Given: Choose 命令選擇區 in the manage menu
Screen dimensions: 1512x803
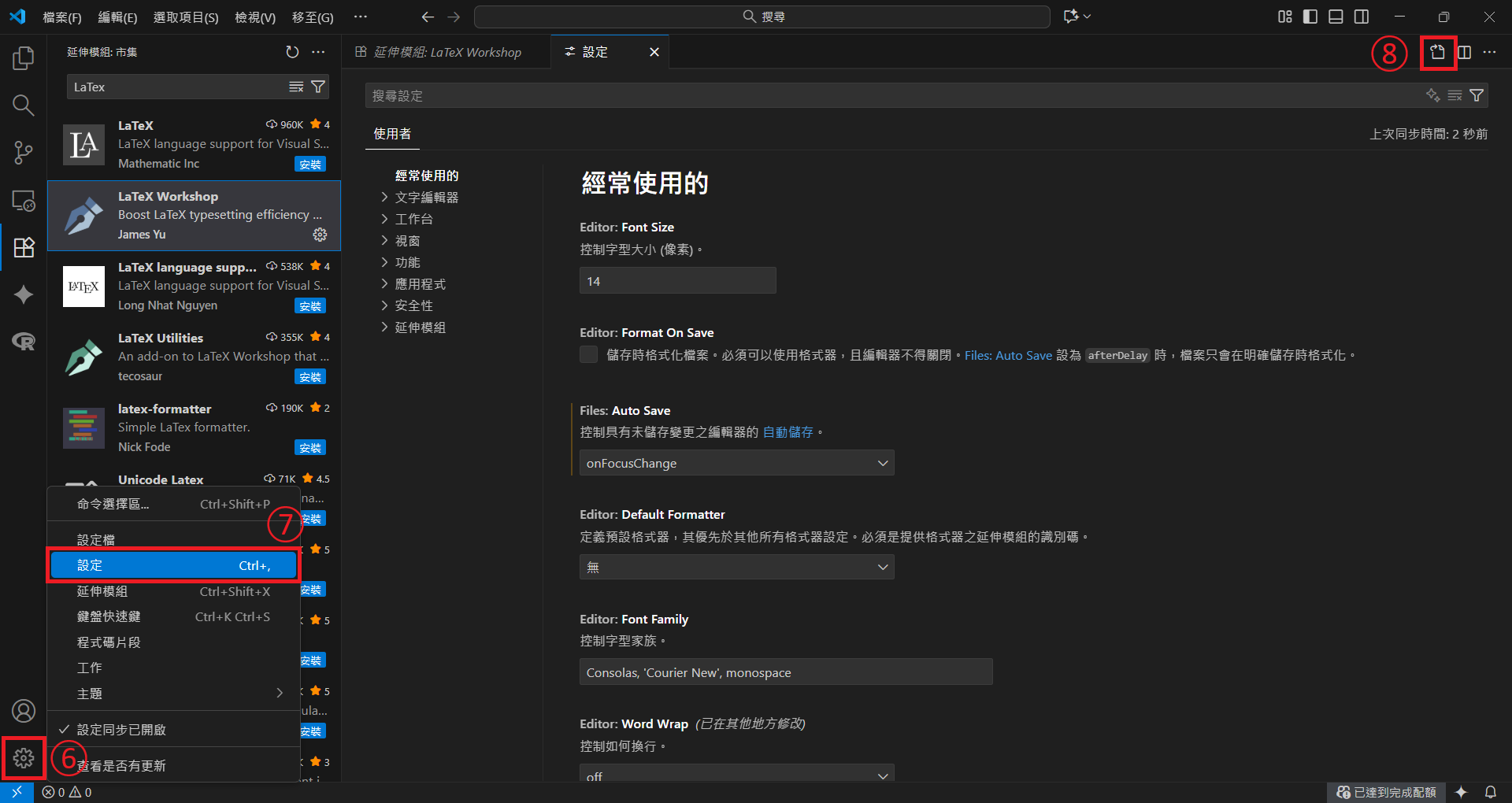Looking at the screenshot, I should pyautogui.click(x=173, y=504).
